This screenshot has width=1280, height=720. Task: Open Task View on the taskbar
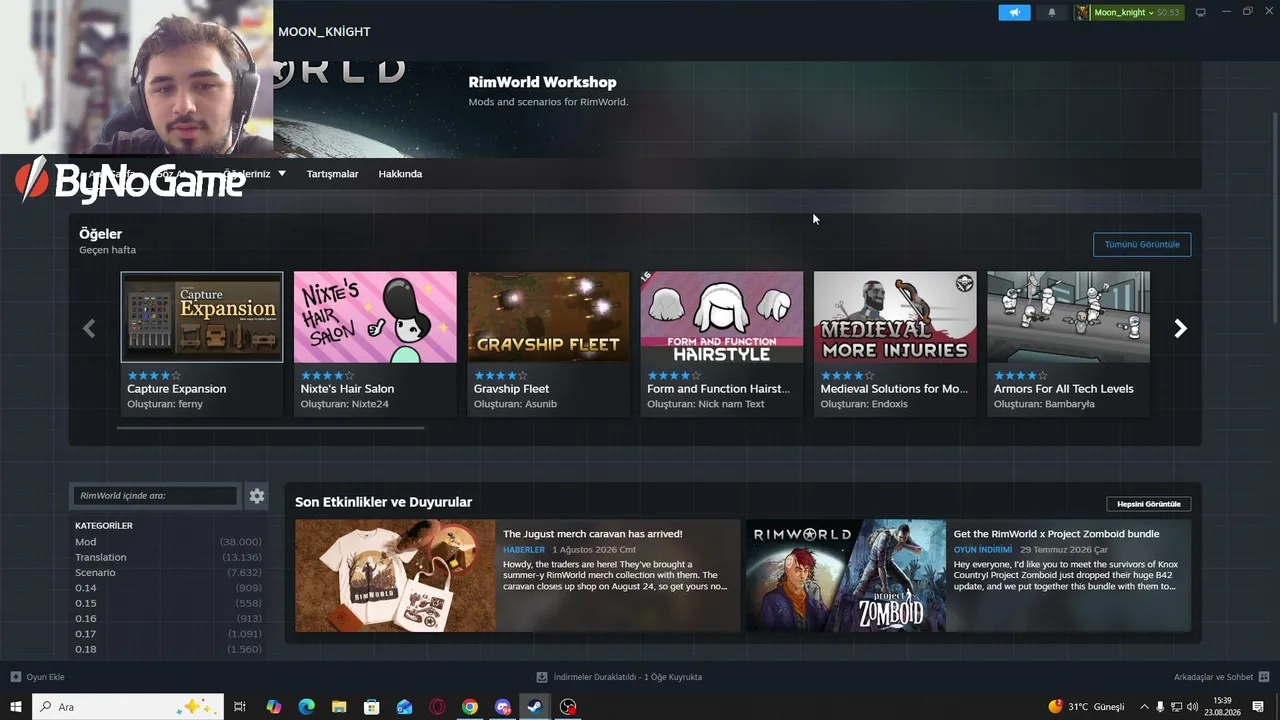click(x=240, y=707)
